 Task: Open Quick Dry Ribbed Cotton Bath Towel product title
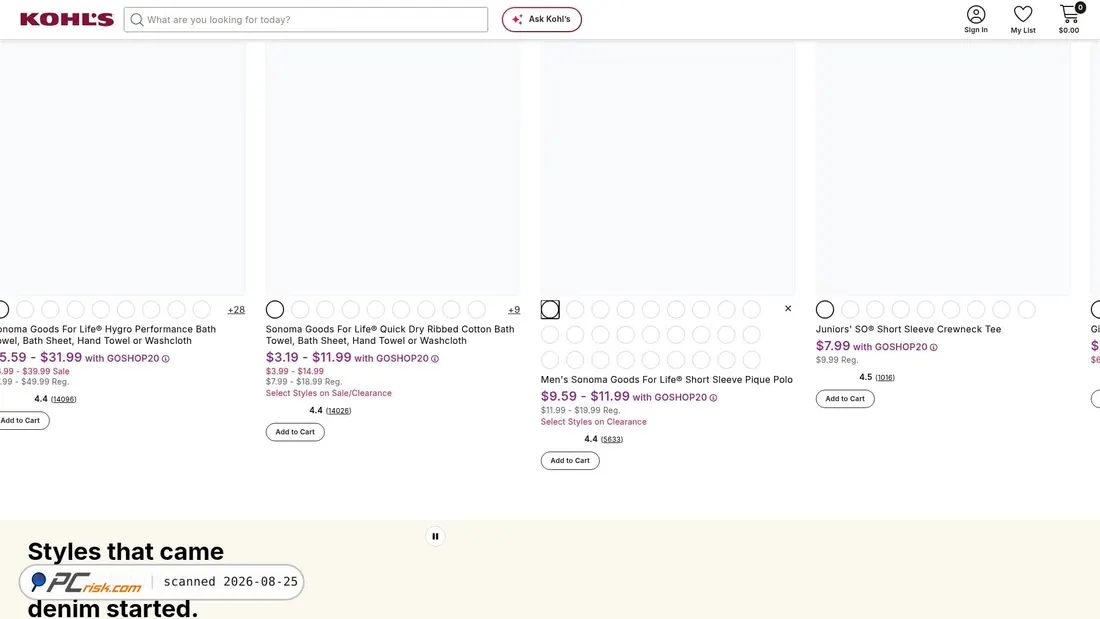[390, 335]
